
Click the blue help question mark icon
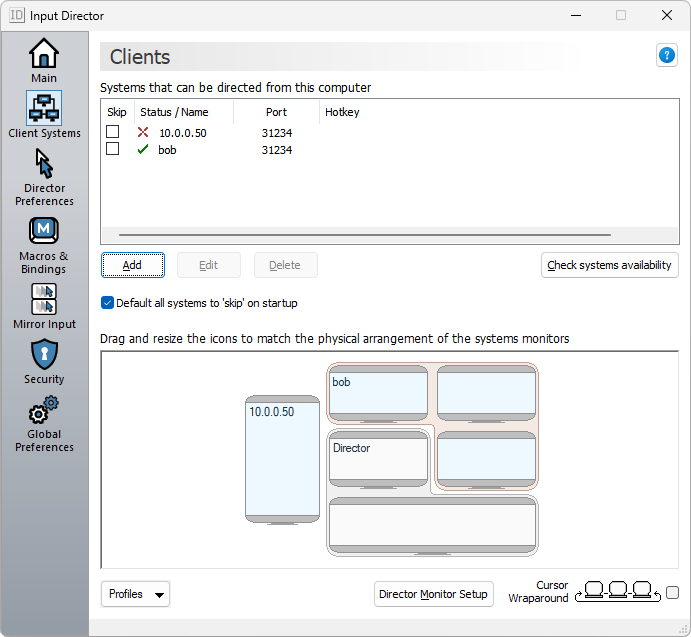pyautogui.click(x=667, y=56)
